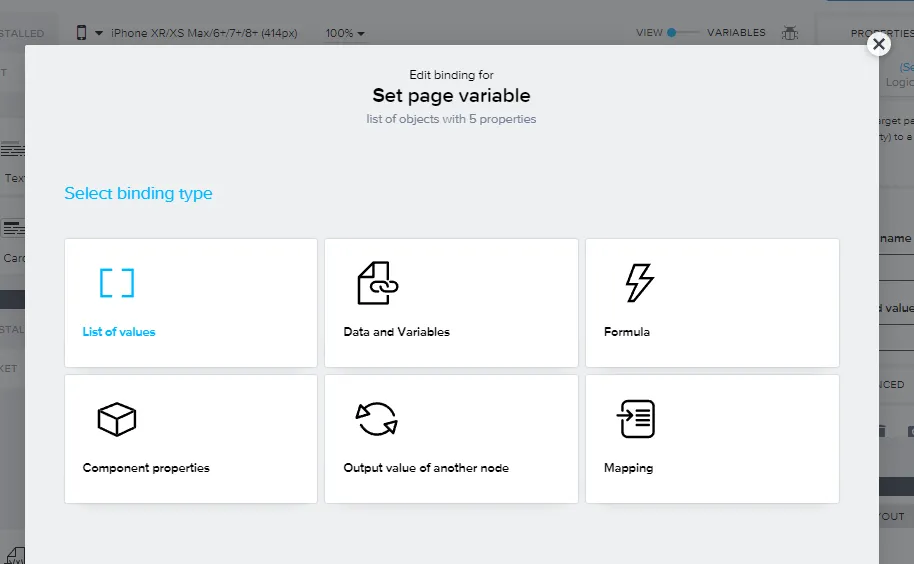Click the phone device icon in top bar
914x564 pixels.
[x=82, y=33]
